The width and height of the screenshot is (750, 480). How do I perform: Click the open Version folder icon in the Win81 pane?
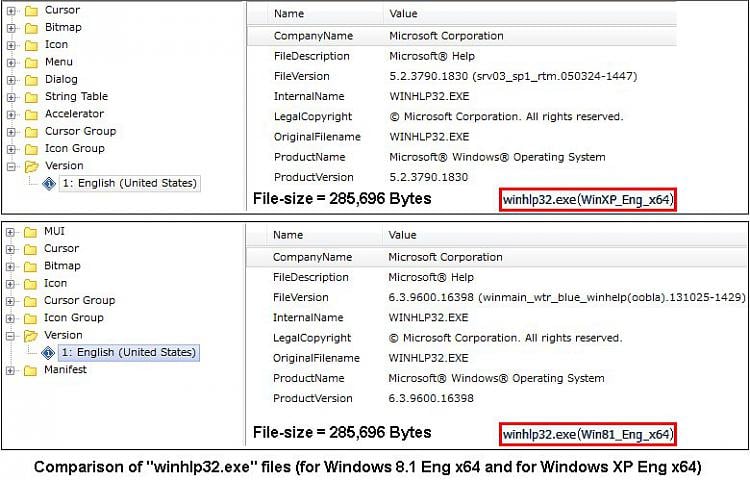31,336
